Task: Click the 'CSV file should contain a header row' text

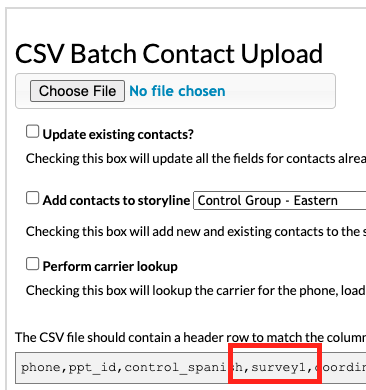Action: click(x=190, y=337)
